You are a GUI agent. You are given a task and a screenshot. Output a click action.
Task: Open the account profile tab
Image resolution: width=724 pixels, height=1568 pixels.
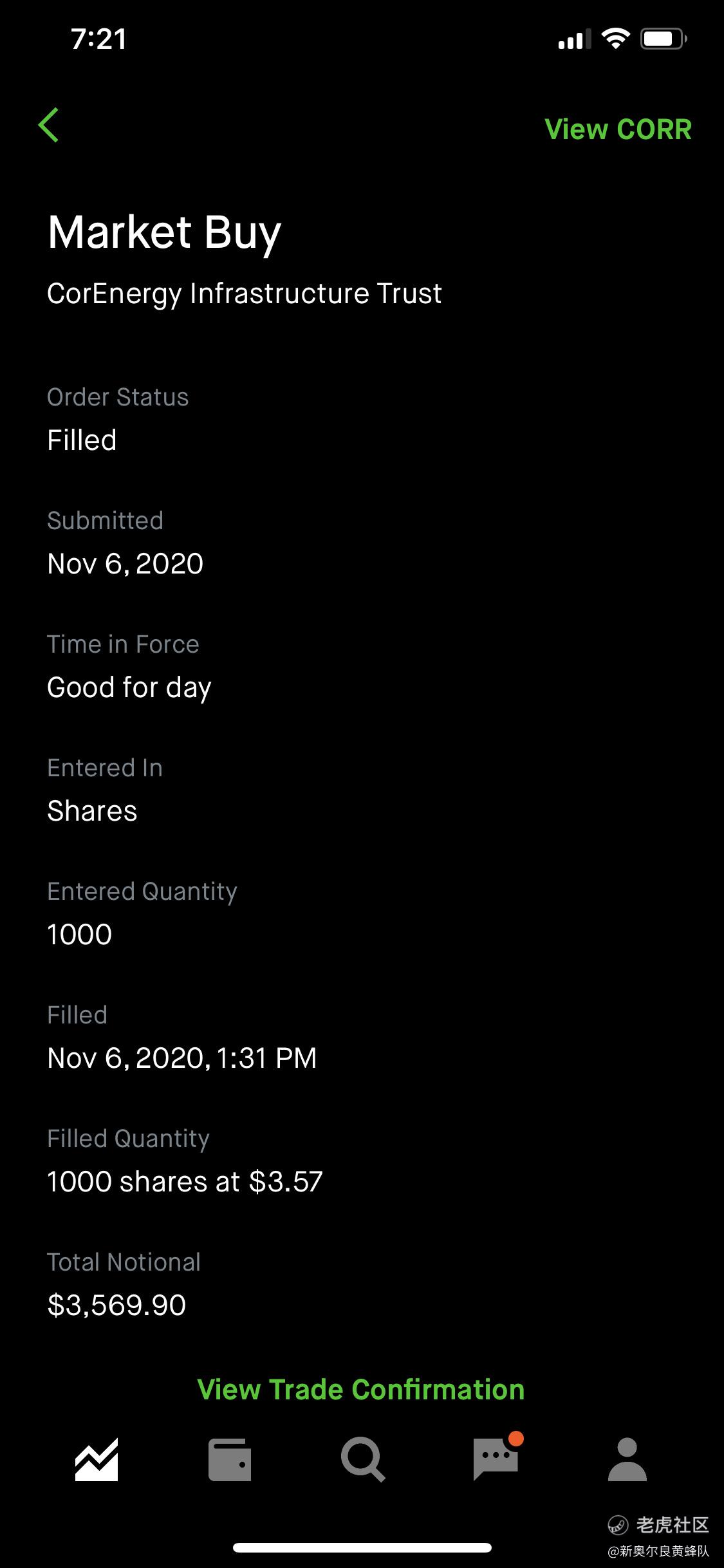coord(627,1459)
